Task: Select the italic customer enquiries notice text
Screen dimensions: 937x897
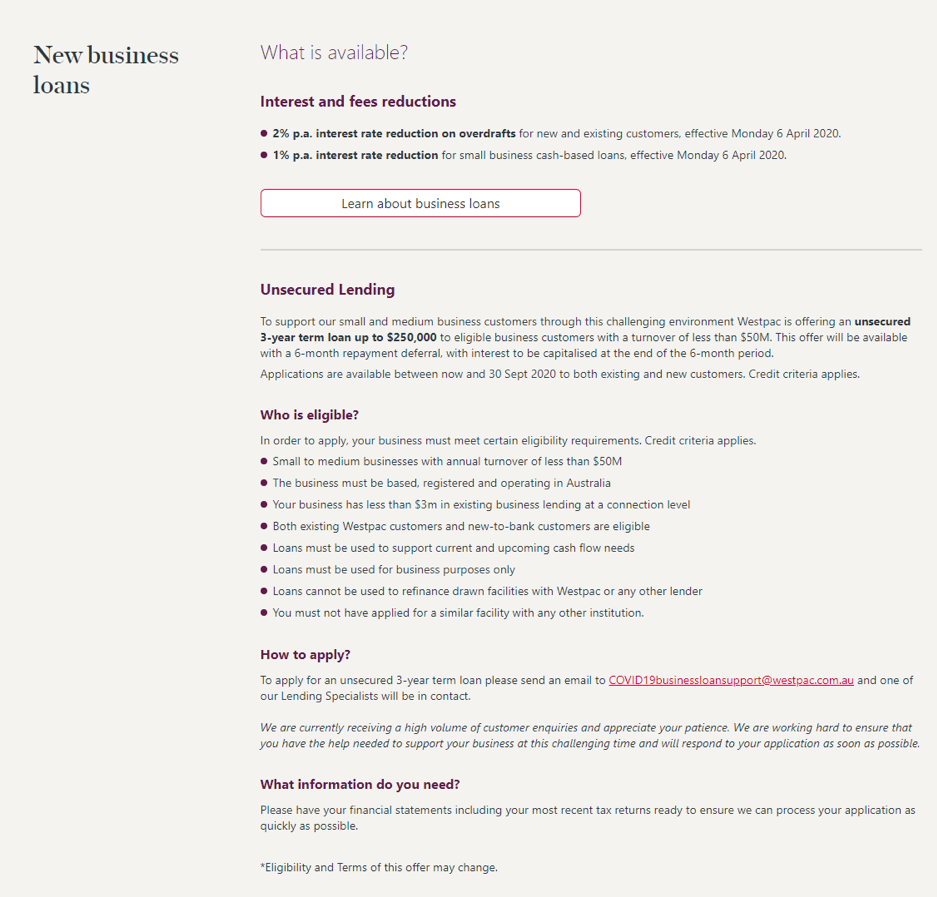Action: pyautogui.click(x=589, y=736)
